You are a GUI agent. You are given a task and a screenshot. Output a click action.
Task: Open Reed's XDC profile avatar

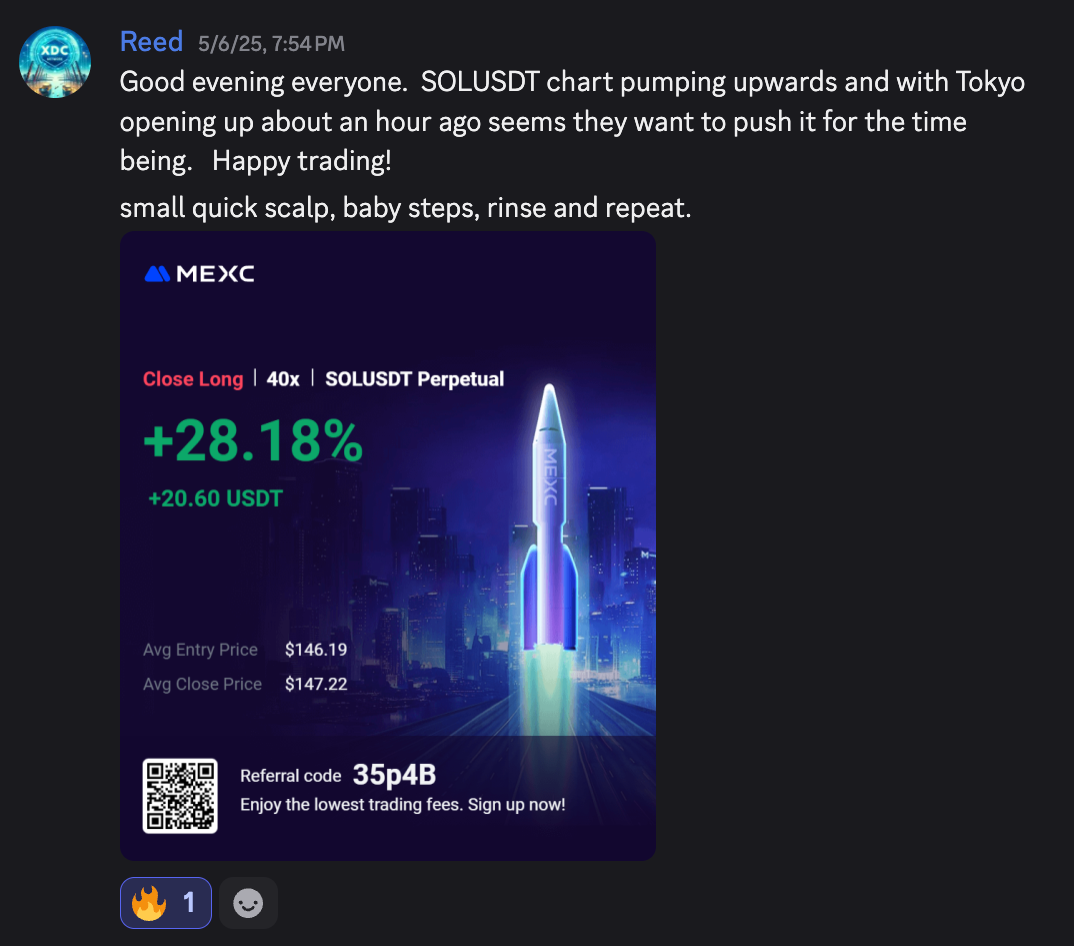tap(55, 62)
